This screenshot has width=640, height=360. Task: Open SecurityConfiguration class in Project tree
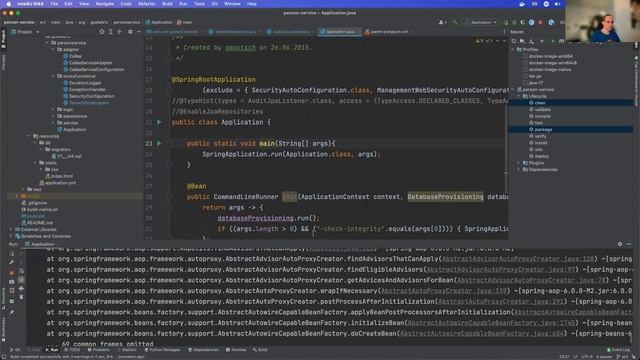click(x=89, y=96)
